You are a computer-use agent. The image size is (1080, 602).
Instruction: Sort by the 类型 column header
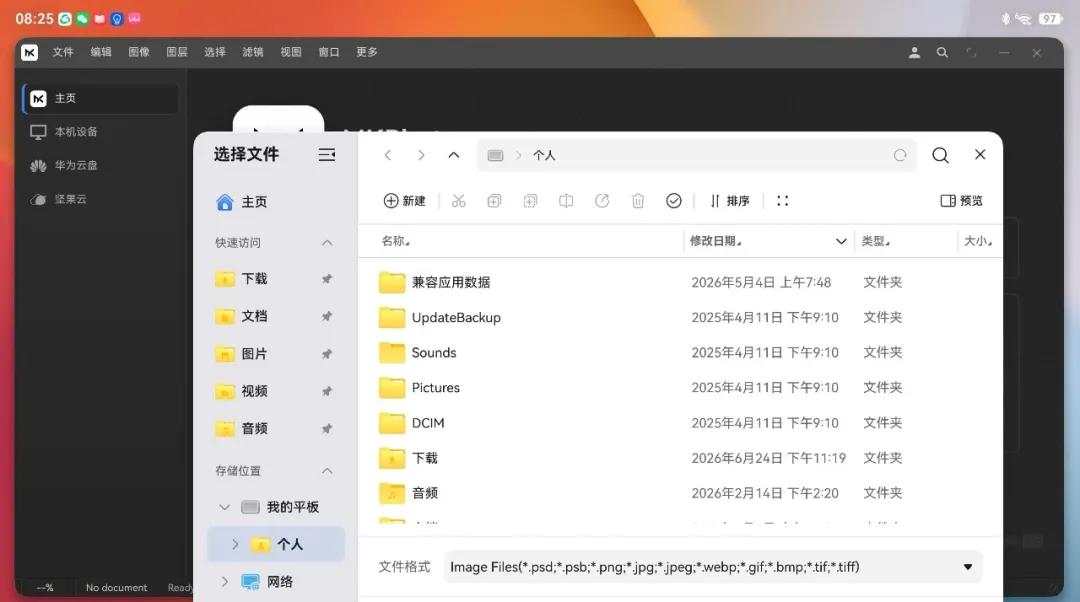(875, 241)
